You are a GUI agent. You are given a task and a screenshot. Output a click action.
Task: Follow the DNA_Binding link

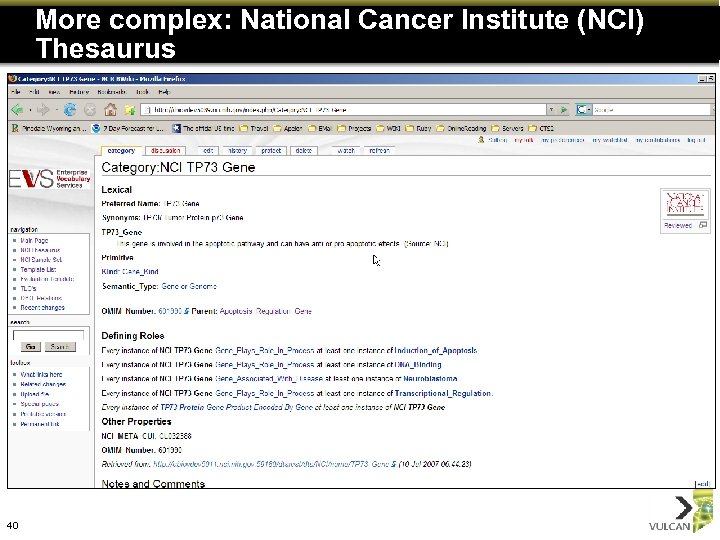tap(418, 365)
